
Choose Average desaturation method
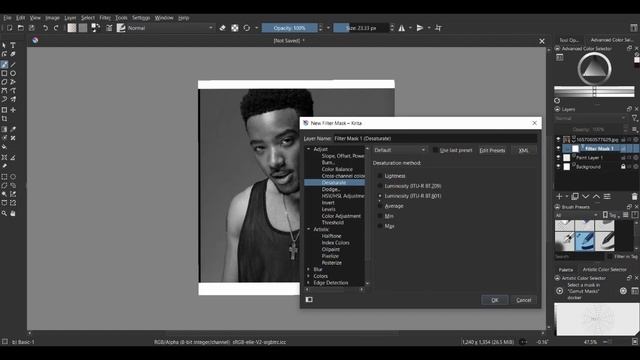pyautogui.click(x=390, y=206)
